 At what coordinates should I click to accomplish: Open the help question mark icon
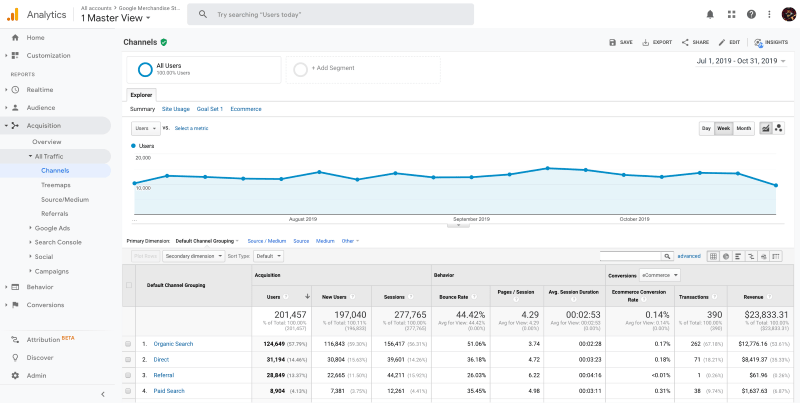[x=751, y=14]
